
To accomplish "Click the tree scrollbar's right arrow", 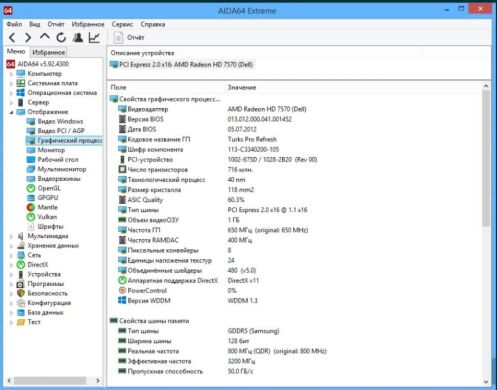I will click(98, 380).
